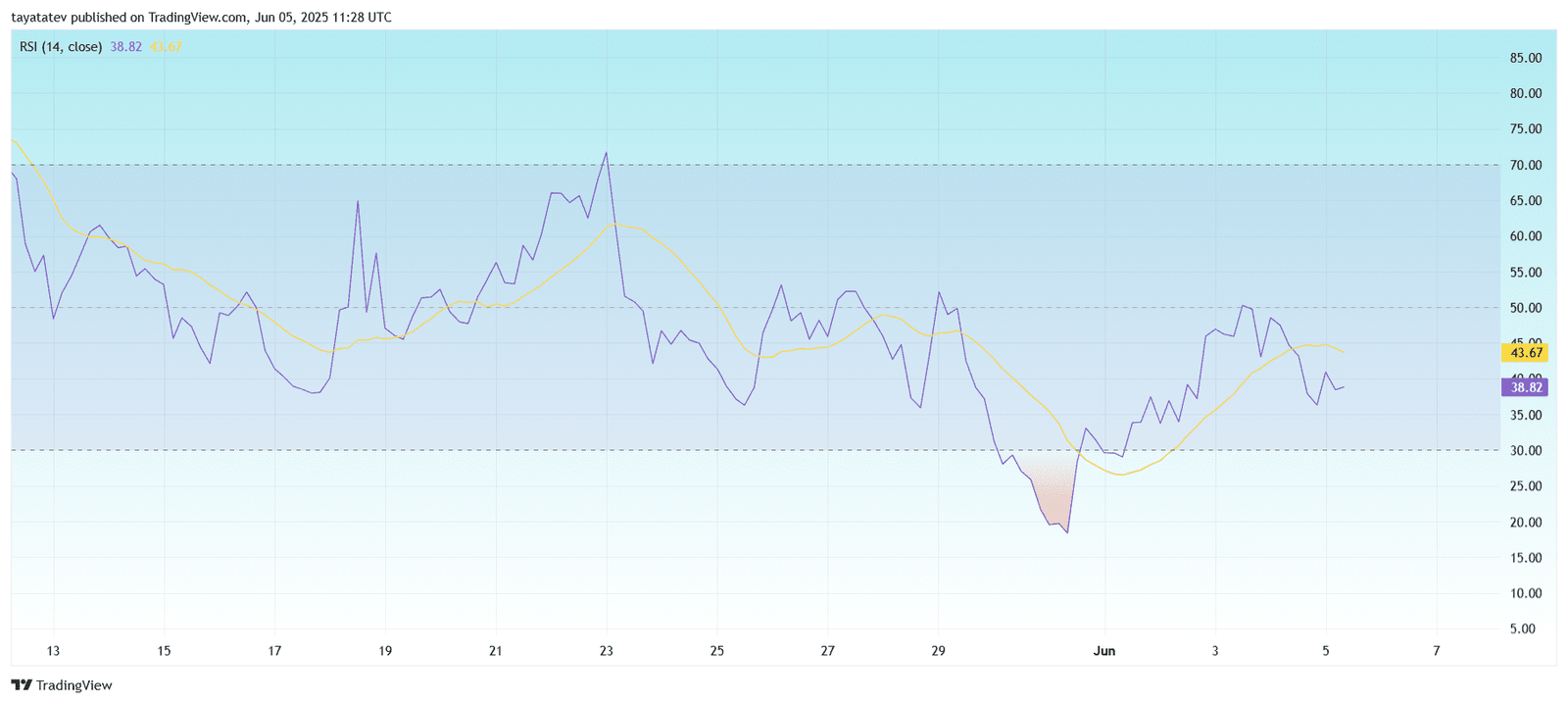Click the published-by header text at top

click(x=201, y=17)
